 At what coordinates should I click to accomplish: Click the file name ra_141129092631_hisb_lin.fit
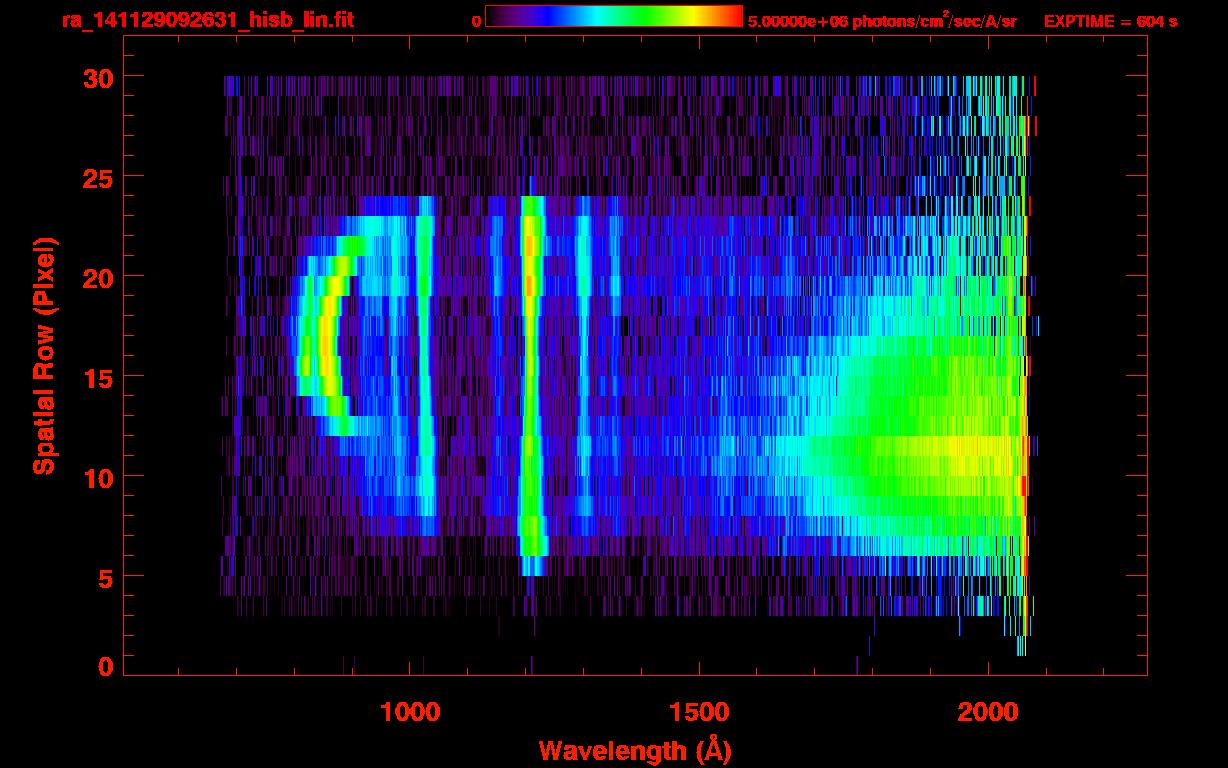tap(207, 20)
